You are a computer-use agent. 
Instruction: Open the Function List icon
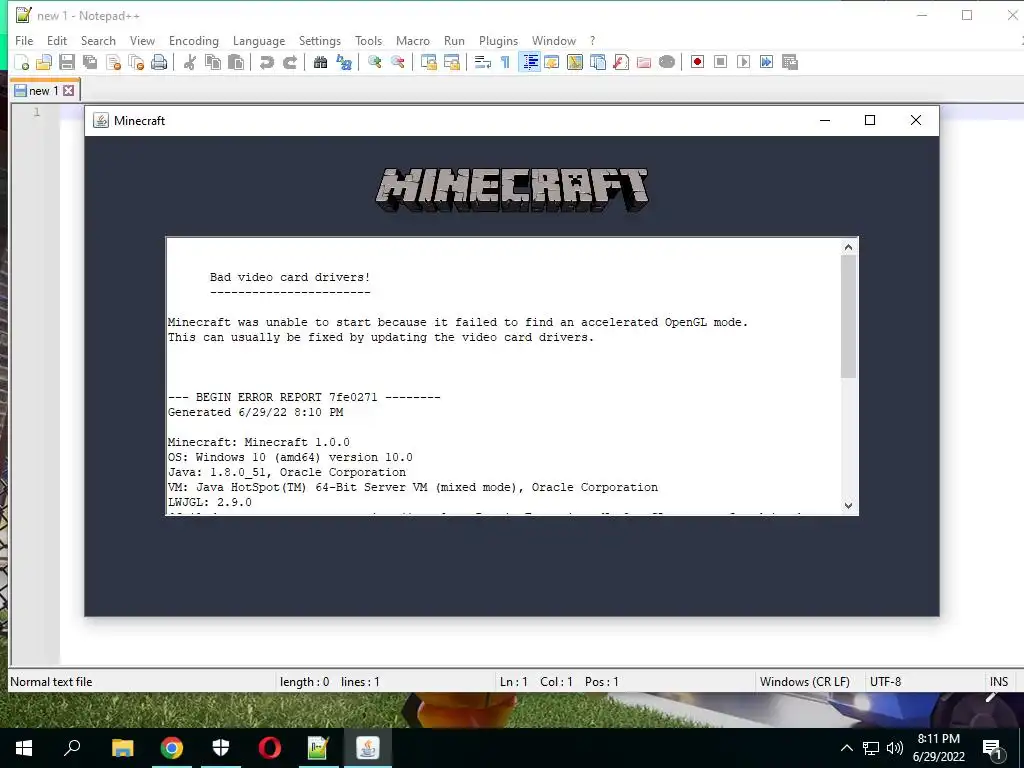621,62
